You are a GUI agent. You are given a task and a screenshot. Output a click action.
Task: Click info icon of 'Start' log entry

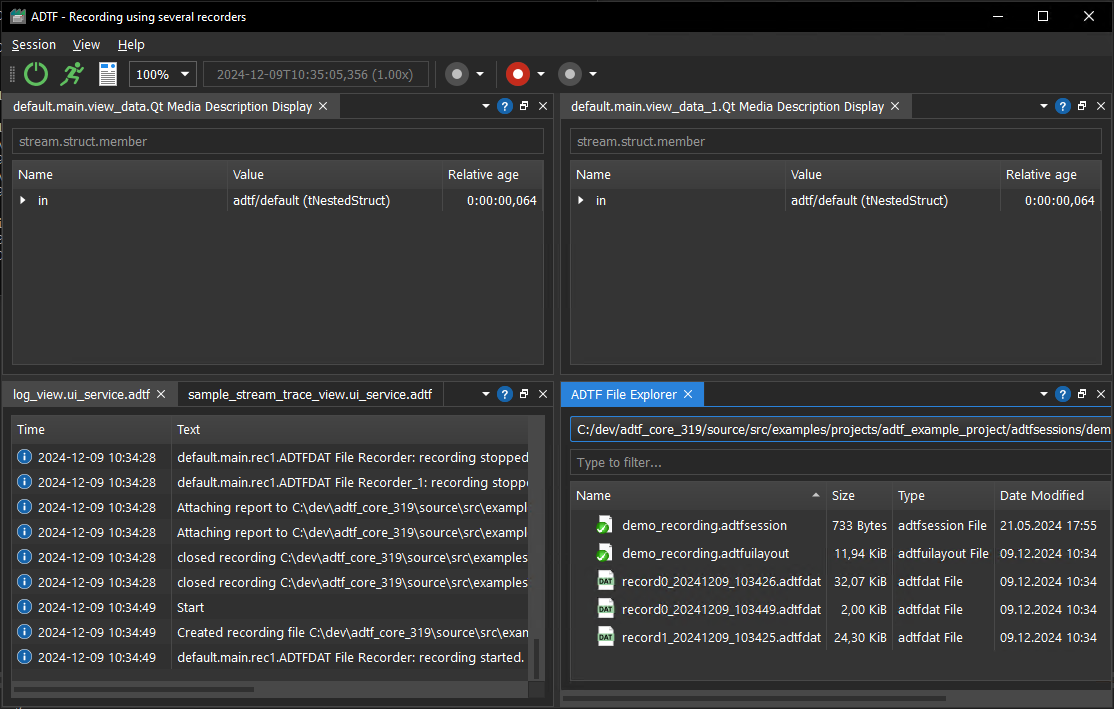click(x=24, y=607)
